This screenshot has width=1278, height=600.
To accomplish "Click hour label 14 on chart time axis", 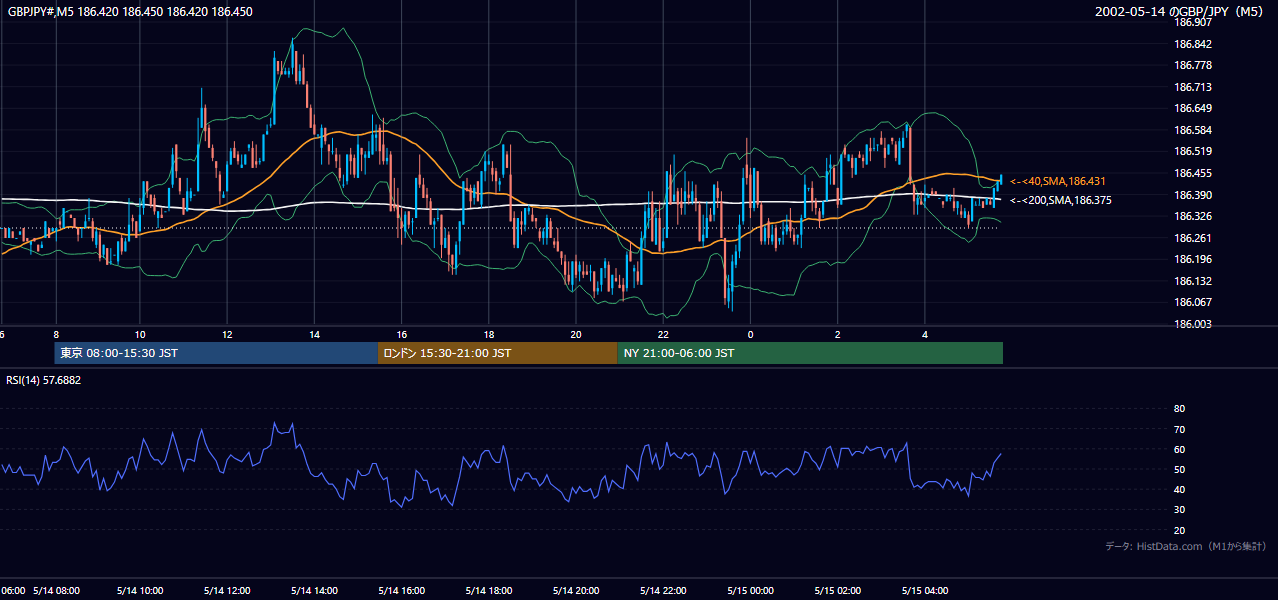I will [314, 334].
